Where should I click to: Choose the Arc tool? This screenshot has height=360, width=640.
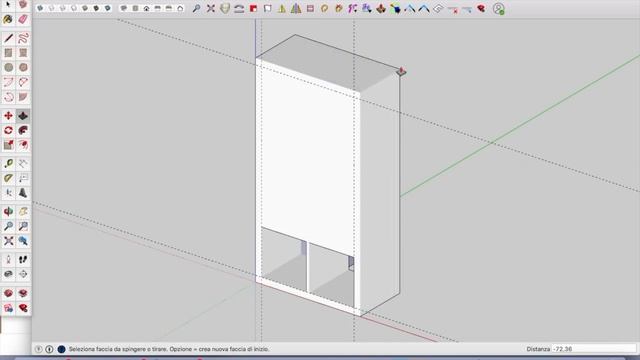coord(8,82)
